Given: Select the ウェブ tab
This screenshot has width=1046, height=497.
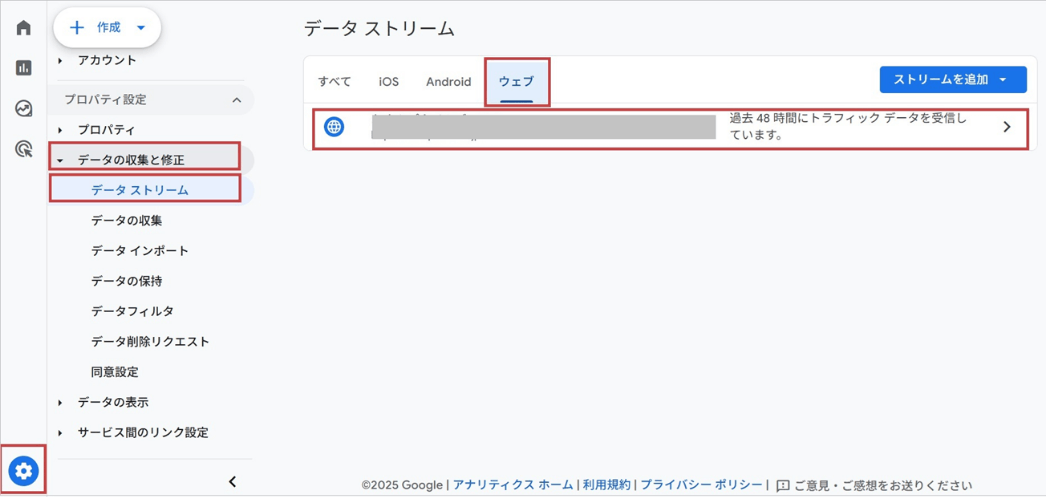Looking at the screenshot, I should [x=517, y=82].
